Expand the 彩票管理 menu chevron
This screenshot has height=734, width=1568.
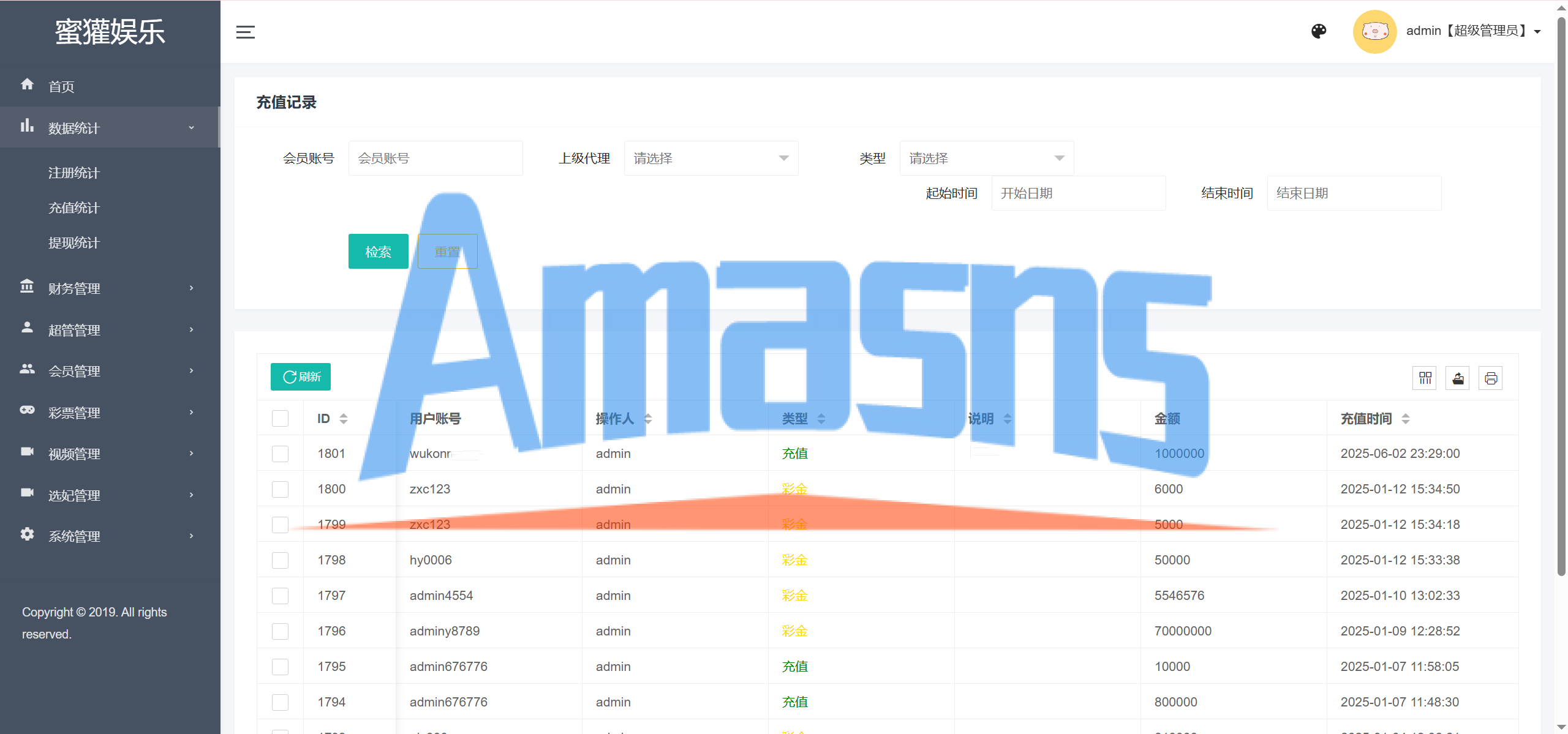coord(192,412)
